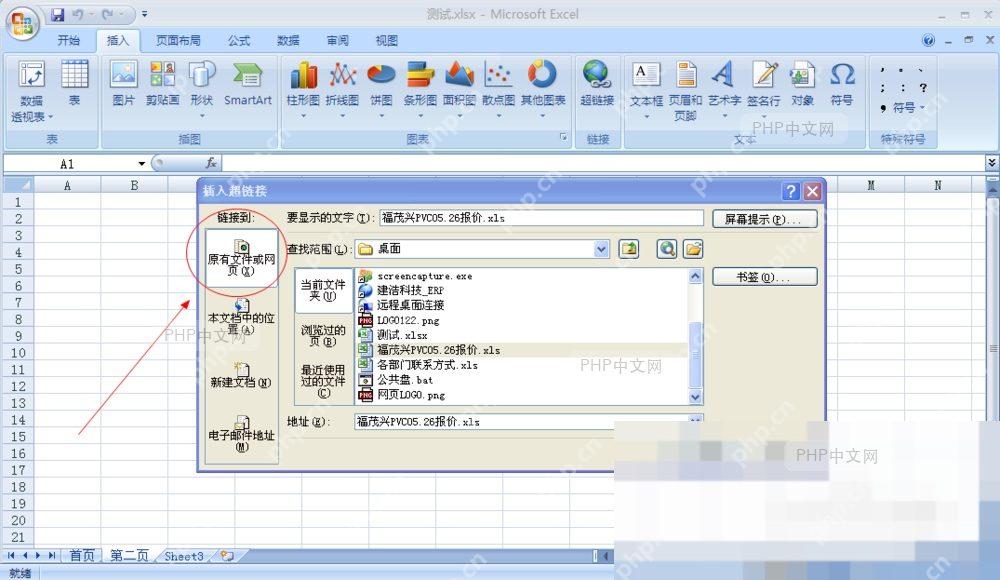
Task: Click the browse the Web icon in dialog
Action: (667, 249)
